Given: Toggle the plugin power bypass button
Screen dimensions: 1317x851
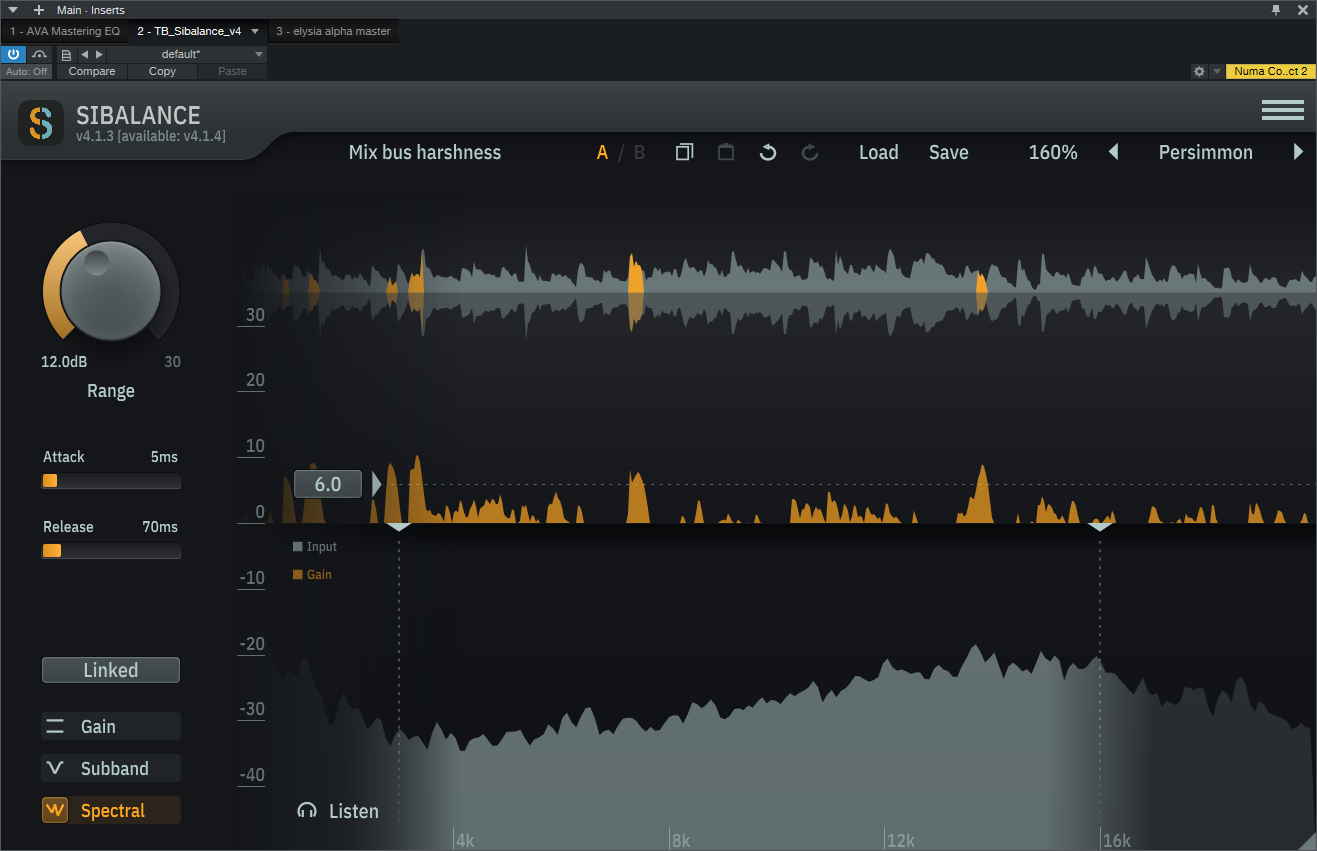Looking at the screenshot, I should point(14,54).
